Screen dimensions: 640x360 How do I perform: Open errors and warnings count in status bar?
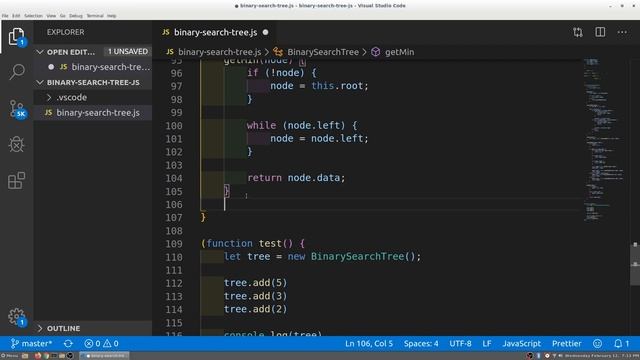point(101,344)
